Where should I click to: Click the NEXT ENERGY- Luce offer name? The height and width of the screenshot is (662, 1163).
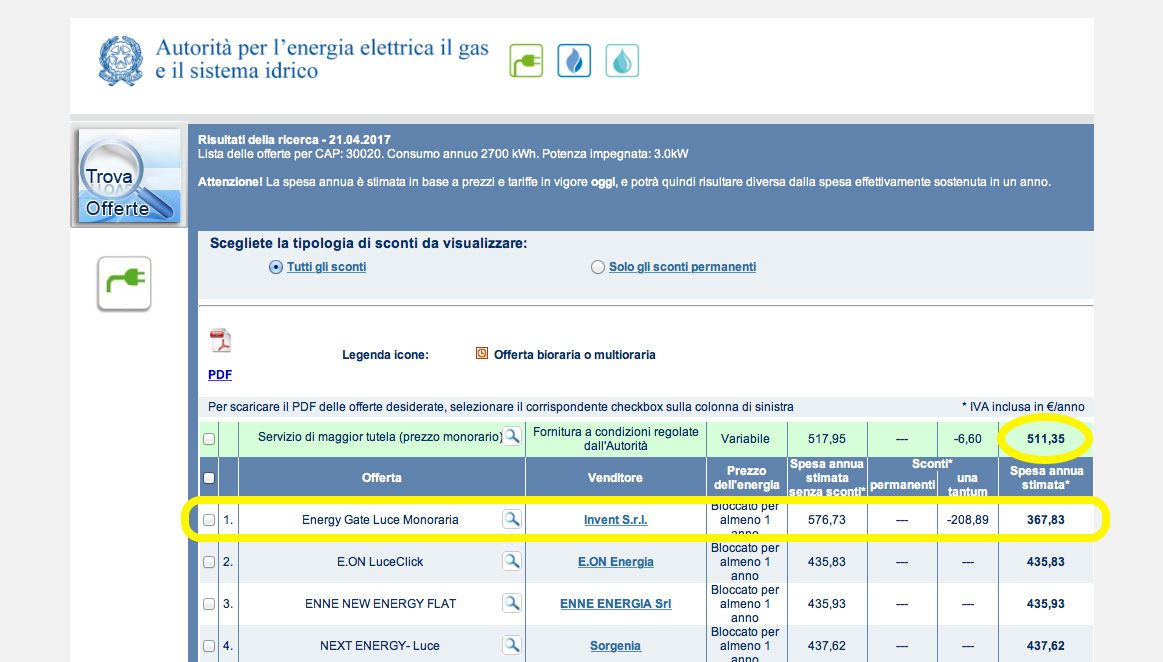tap(380, 646)
